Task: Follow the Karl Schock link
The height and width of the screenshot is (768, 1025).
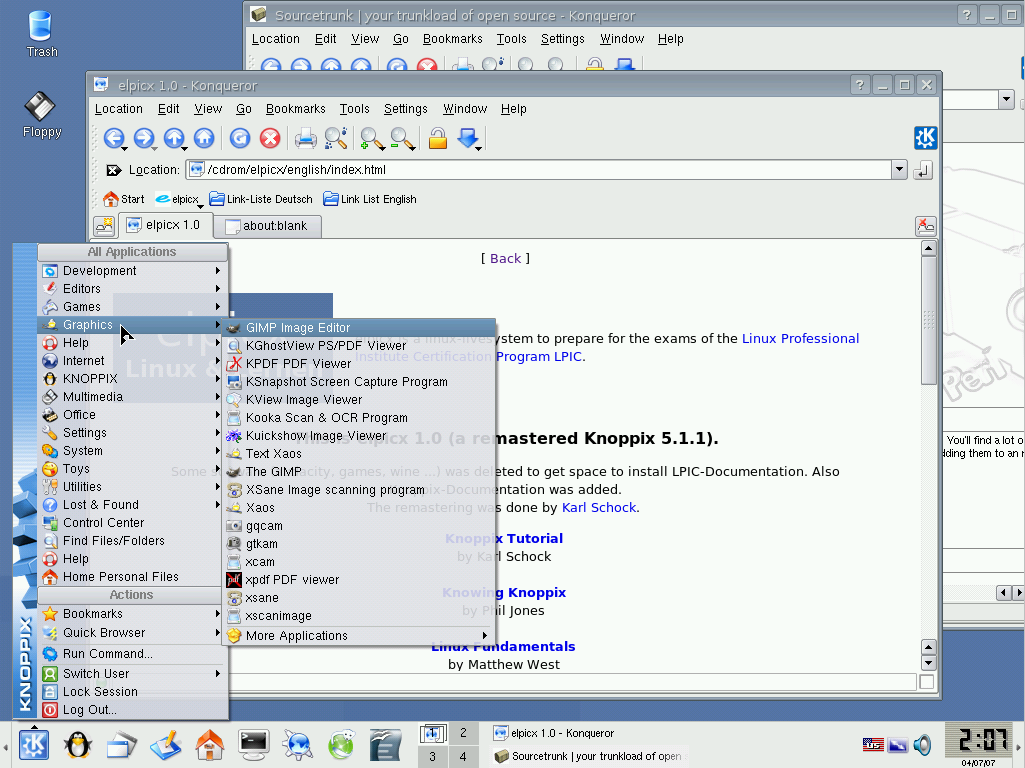Action: (599, 507)
